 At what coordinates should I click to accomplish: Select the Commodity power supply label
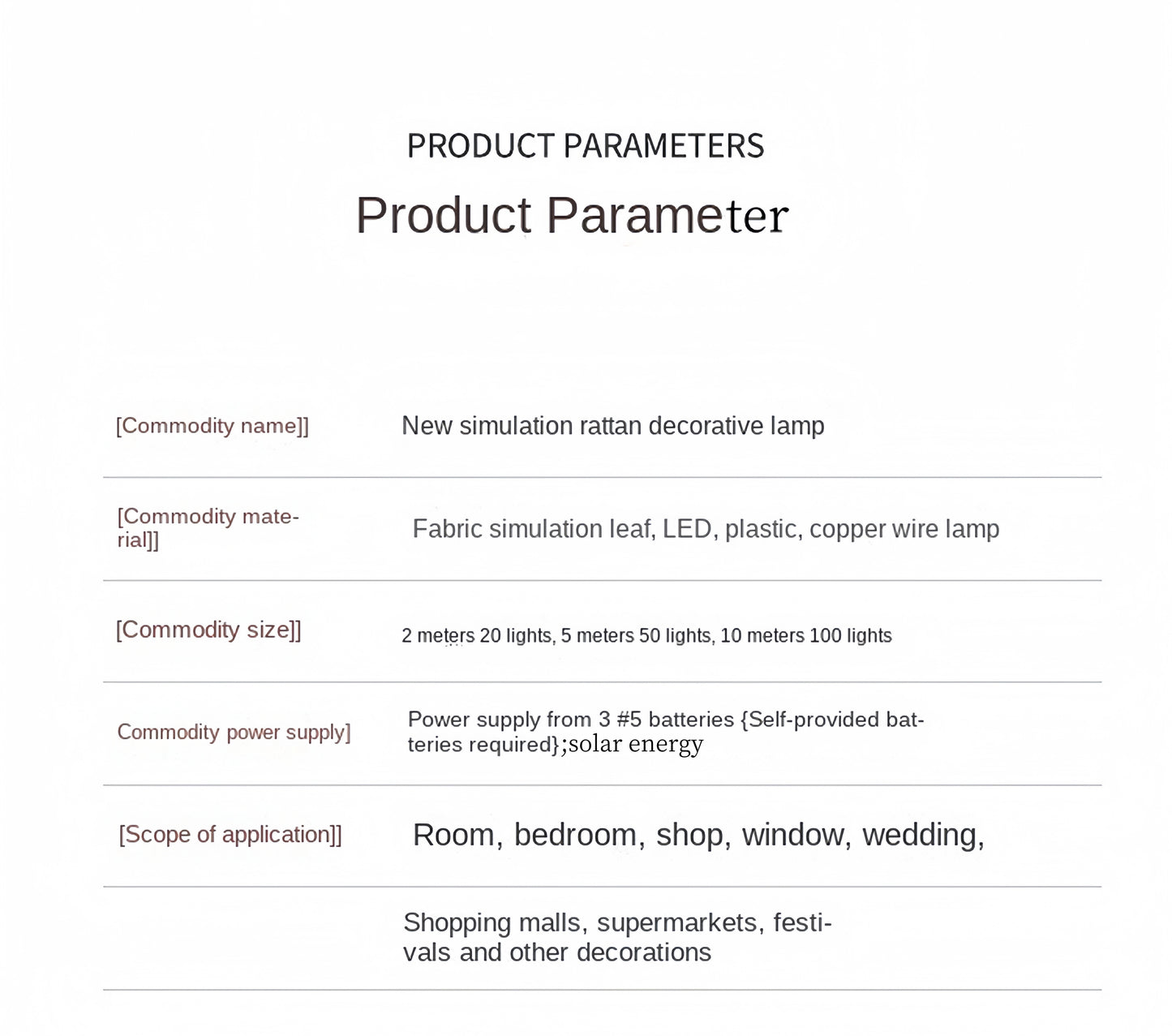pyautogui.click(x=234, y=733)
